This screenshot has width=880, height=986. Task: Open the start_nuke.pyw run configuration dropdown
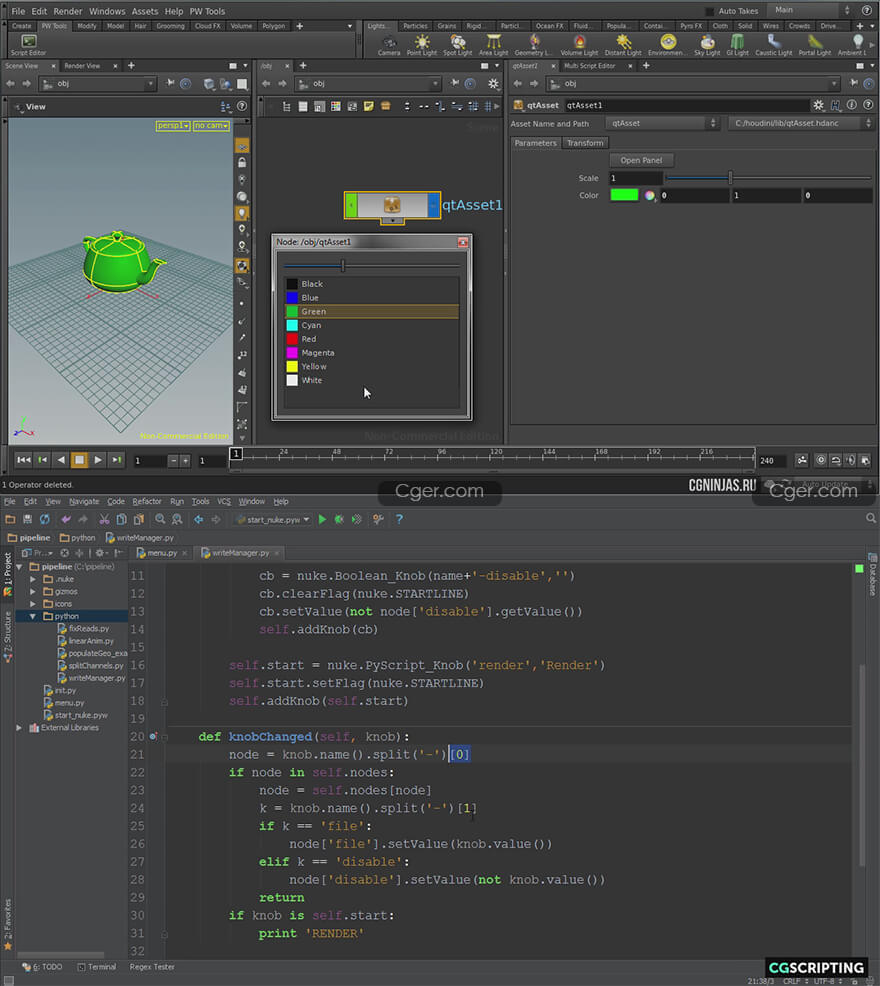[x=274, y=519]
